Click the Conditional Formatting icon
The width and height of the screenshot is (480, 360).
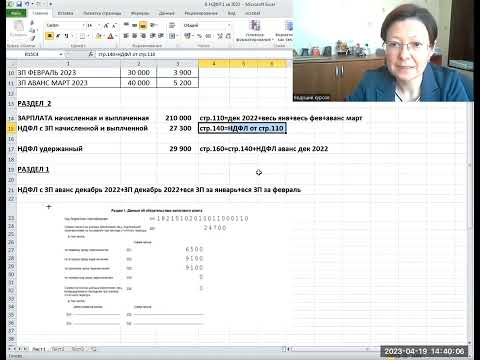[x=254, y=31]
